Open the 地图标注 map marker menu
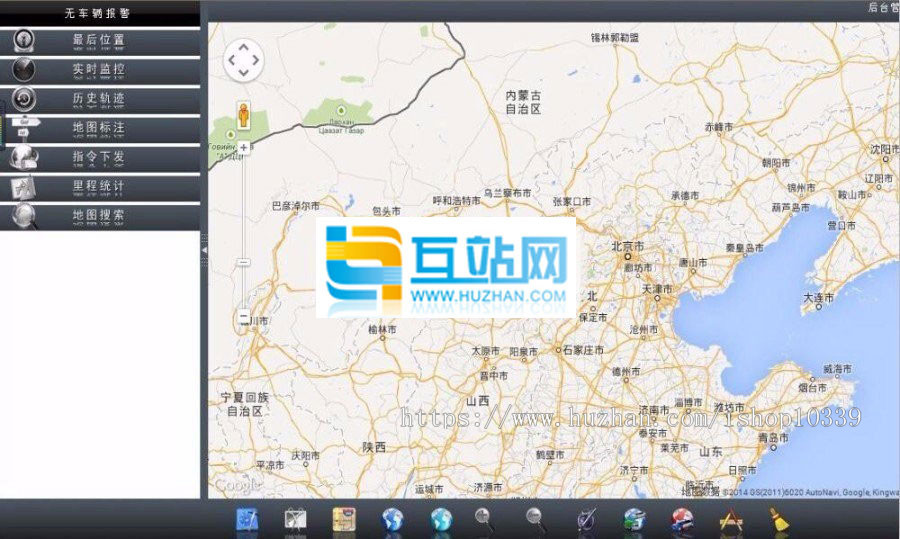This screenshot has height=539, width=900. click(100, 129)
